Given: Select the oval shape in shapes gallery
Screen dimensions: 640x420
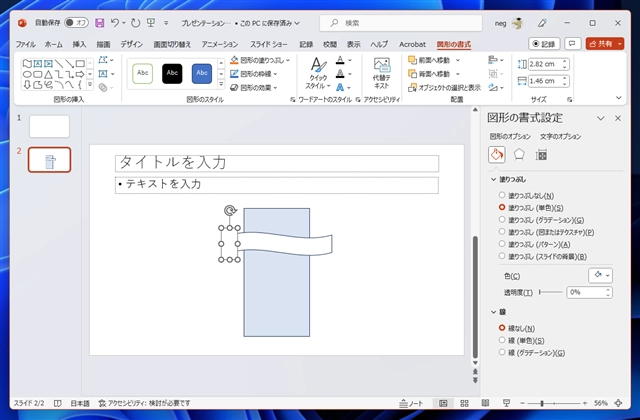Looking at the screenshot, I should tap(27, 74).
